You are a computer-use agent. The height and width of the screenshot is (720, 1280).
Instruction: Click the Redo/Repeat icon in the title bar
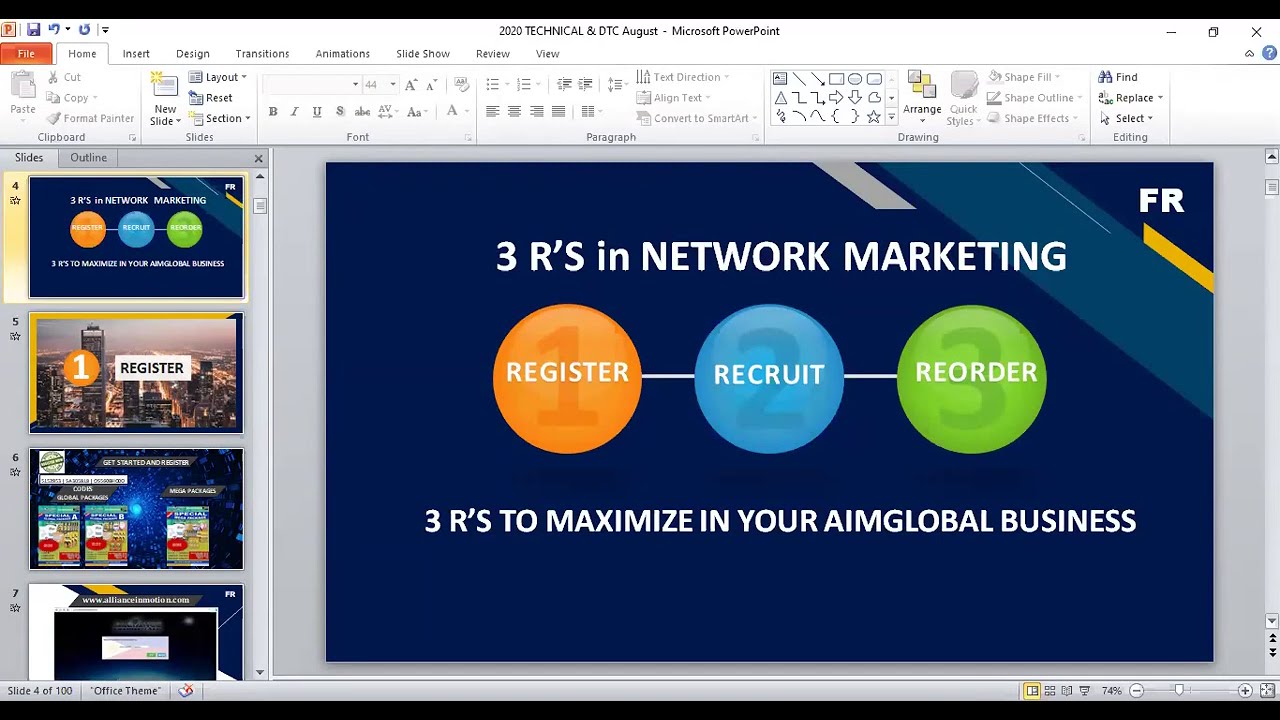click(x=84, y=30)
